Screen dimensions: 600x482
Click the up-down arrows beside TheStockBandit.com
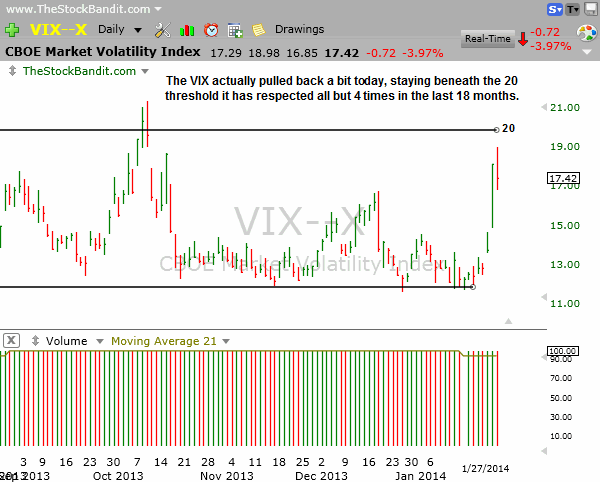pyautogui.click(x=12, y=71)
